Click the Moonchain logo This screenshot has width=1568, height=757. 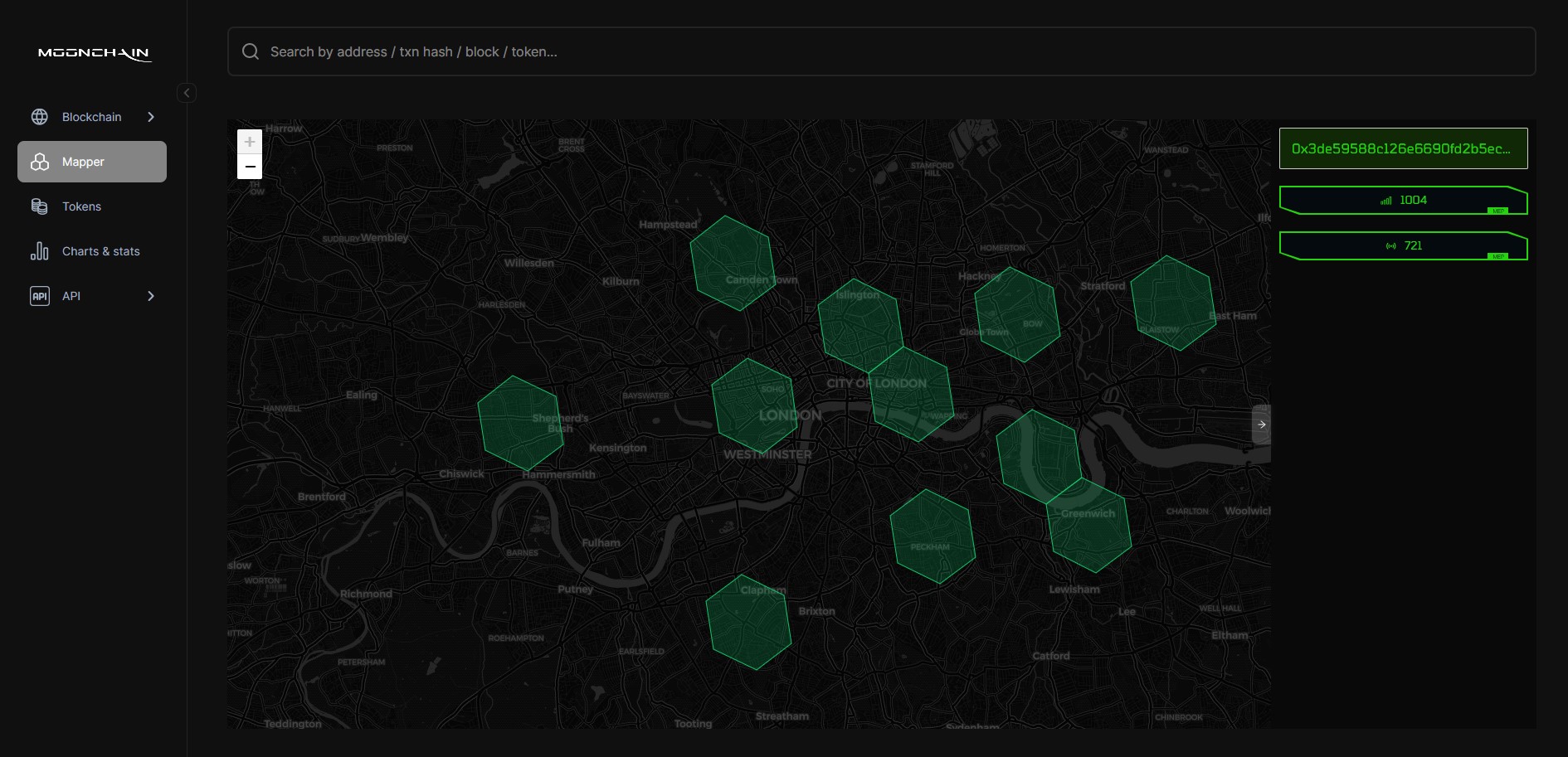pos(93,53)
